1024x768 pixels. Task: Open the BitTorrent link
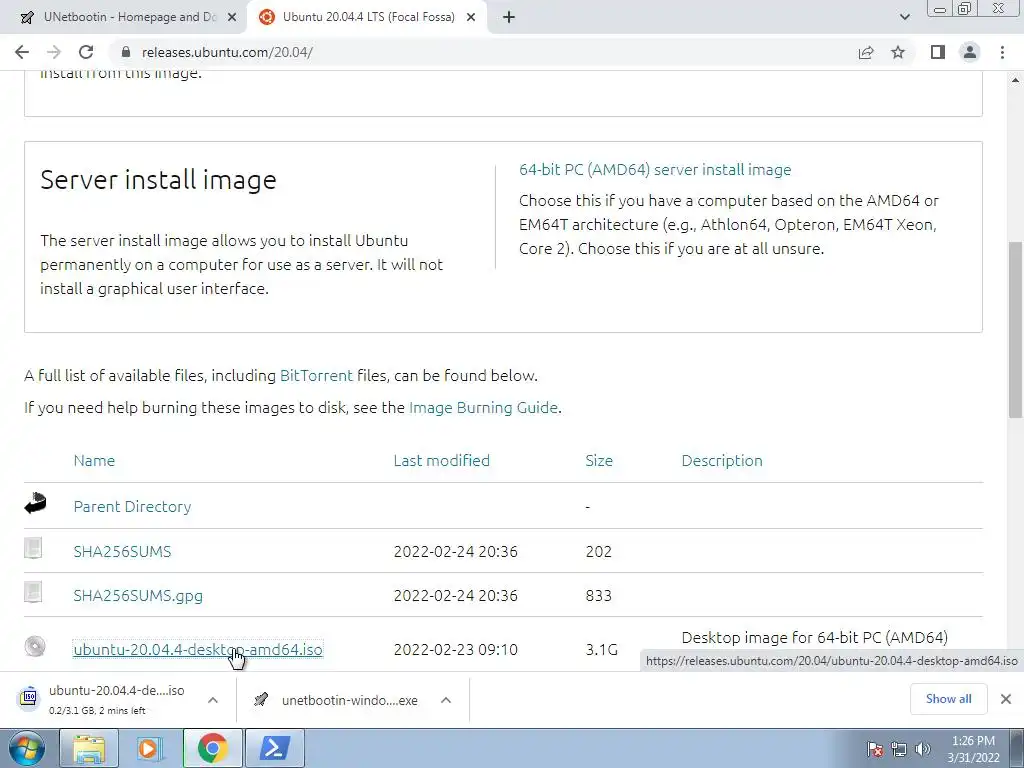pos(316,376)
